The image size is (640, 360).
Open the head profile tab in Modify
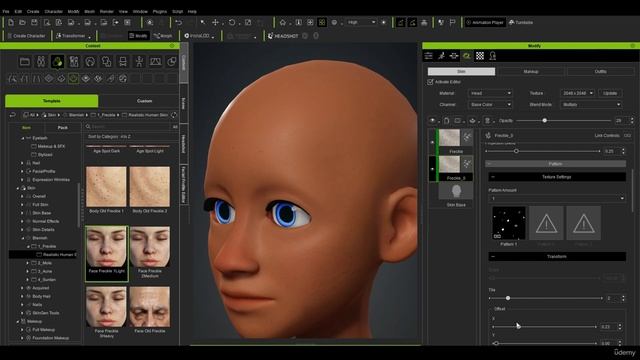[x=493, y=56]
